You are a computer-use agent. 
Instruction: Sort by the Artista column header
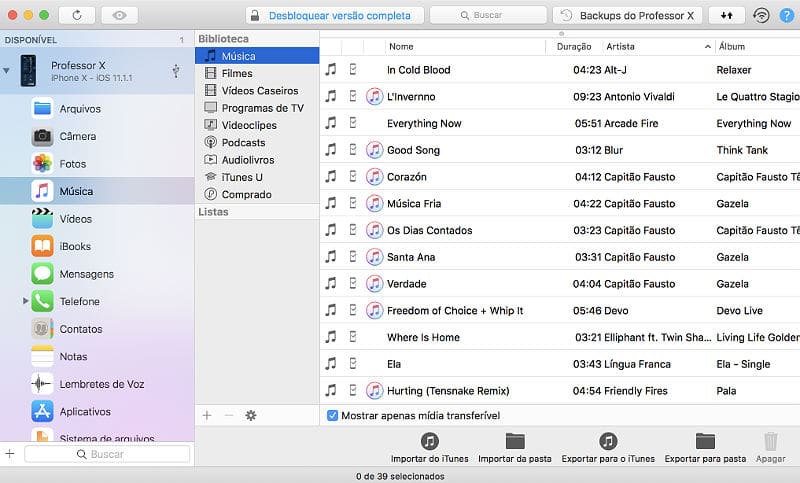point(658,46)
